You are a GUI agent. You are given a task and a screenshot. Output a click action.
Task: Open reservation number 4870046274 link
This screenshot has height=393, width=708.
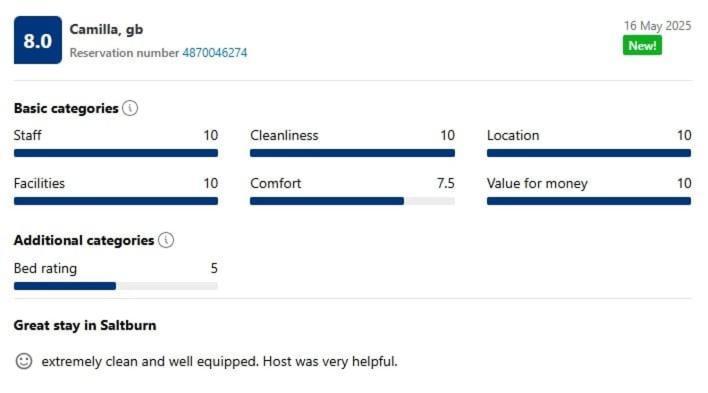click(215, 53)
